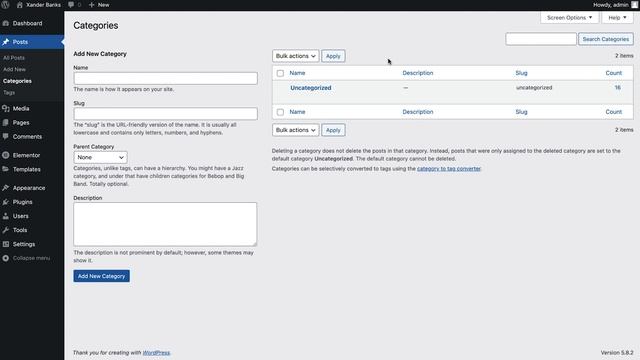Click the Version 5.8.2 footer text
This screenshot has height=360, width=640.
pos(617,353)
